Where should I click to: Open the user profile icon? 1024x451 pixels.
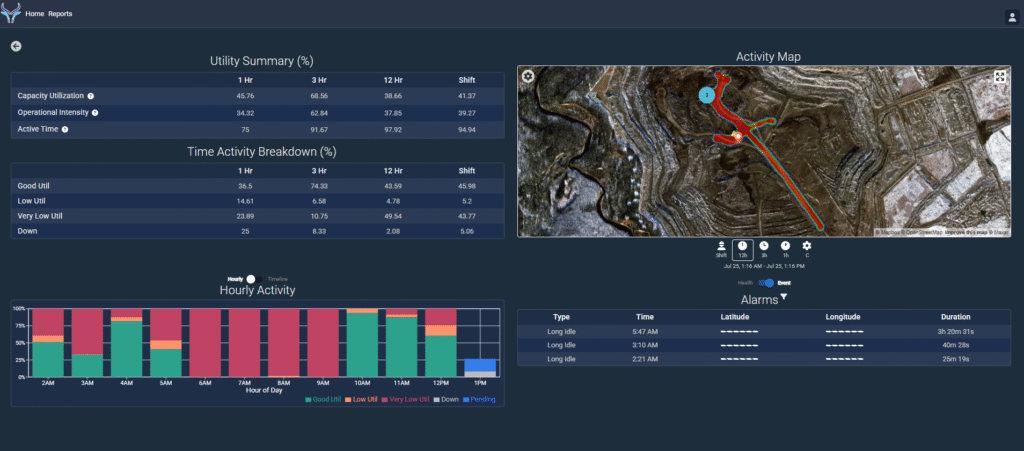click(1011, 16)
